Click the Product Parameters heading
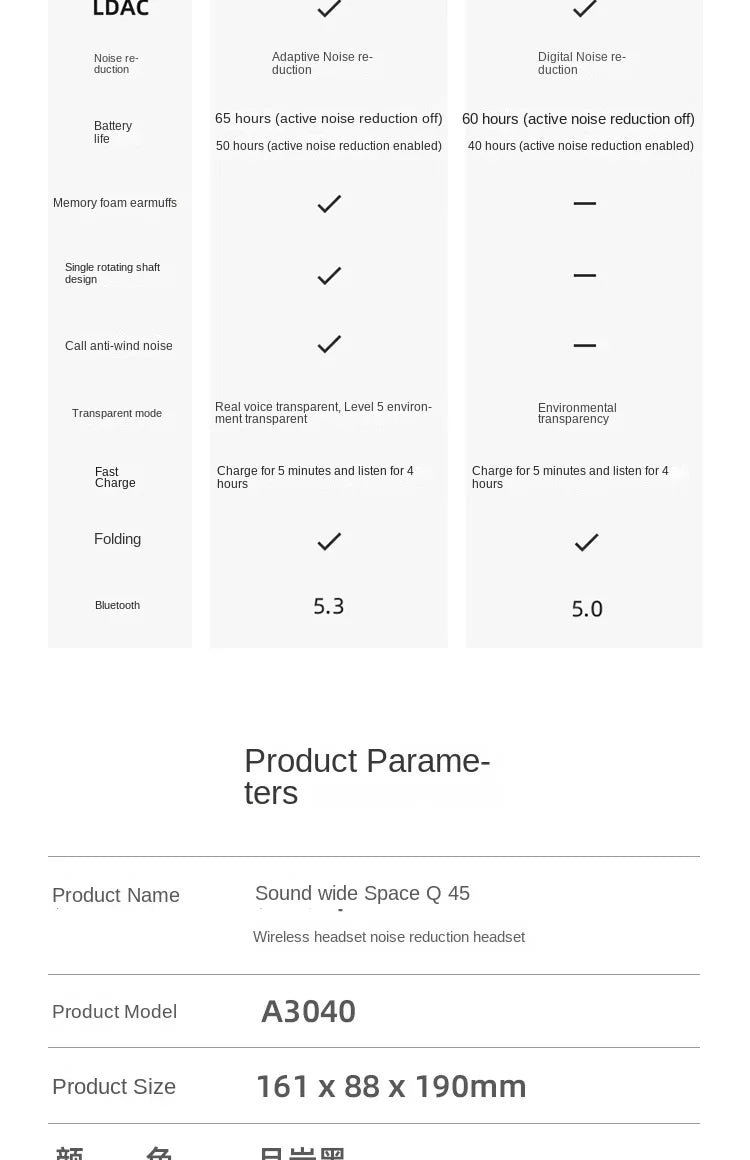This screenshot has height=1160, width=750. coord(367,776)
